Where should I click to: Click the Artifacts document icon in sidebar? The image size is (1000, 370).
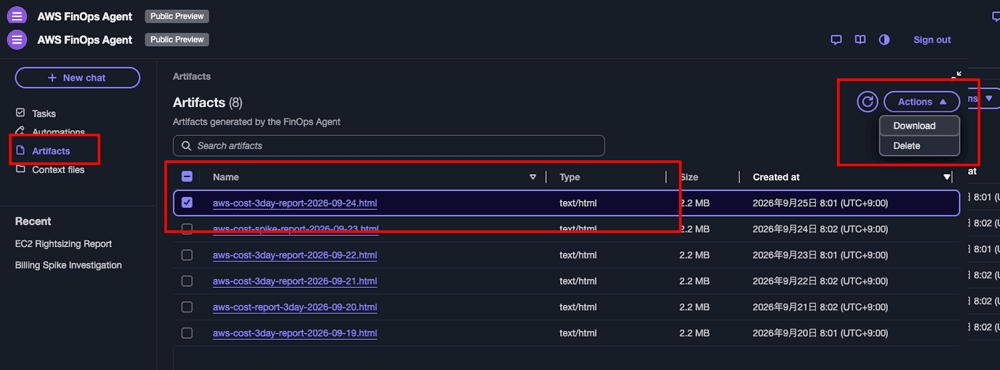(20, 151)
